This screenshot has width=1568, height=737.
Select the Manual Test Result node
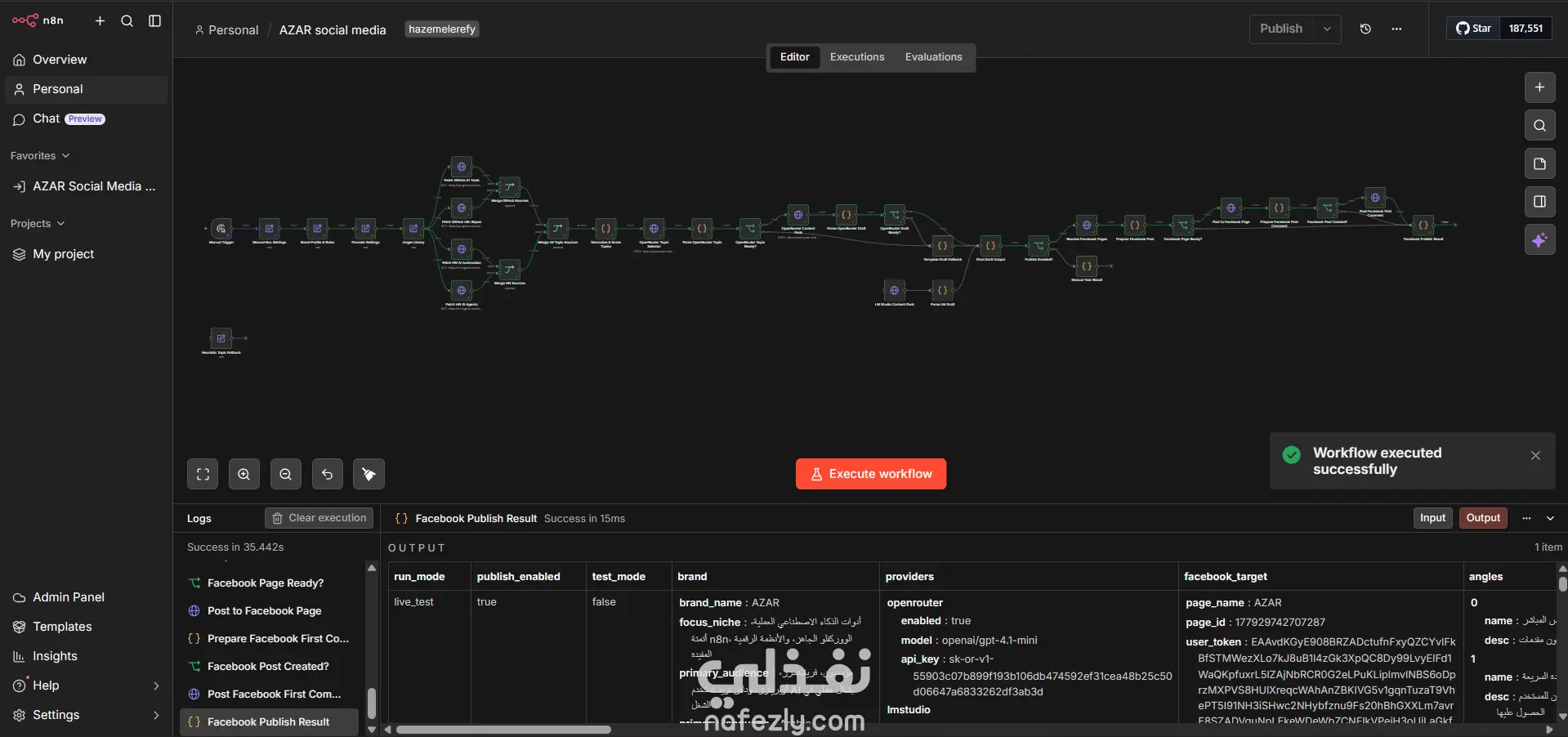point(1087,266)
